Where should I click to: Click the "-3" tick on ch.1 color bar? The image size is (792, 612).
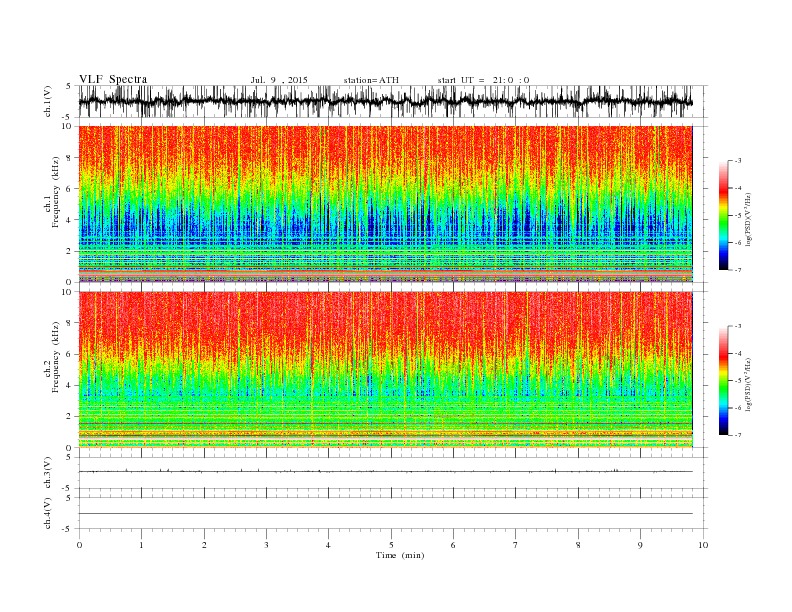tap(737, 161)
